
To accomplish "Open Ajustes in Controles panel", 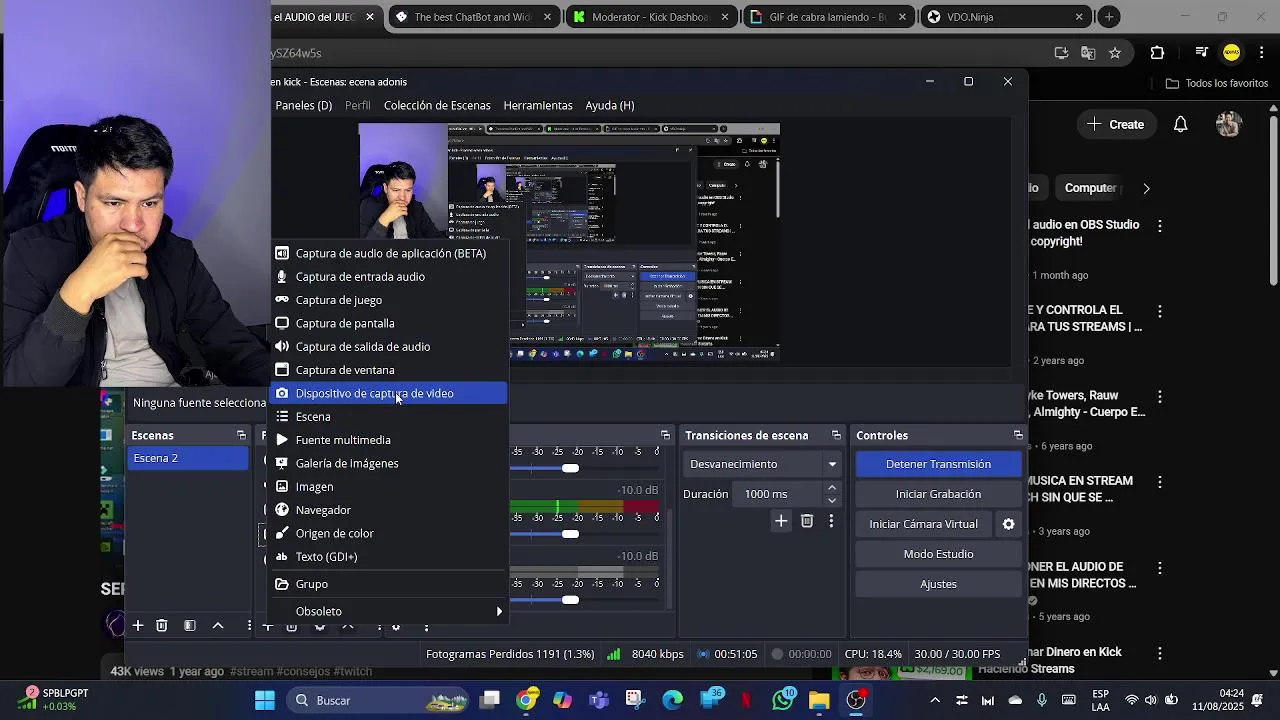I will click(938, 584).
